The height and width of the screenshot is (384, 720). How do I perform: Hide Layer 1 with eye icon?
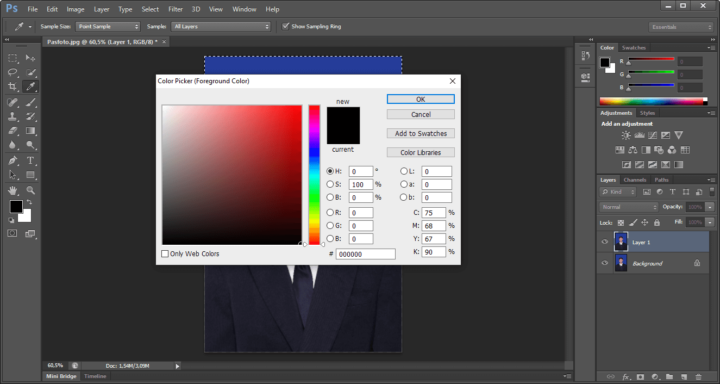pos(605,242)
